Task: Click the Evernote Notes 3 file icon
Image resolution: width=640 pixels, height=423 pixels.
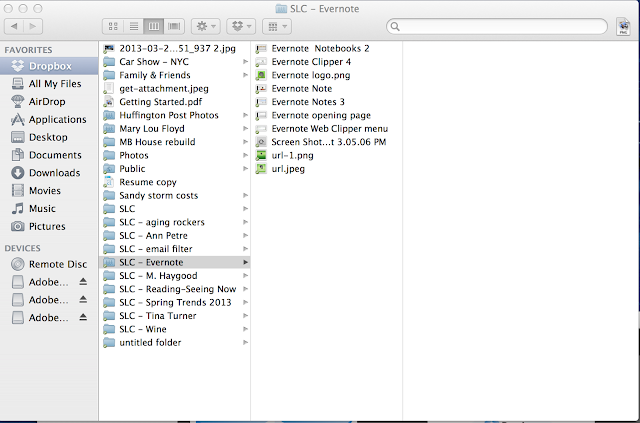Action: click(x=261, y=102)
